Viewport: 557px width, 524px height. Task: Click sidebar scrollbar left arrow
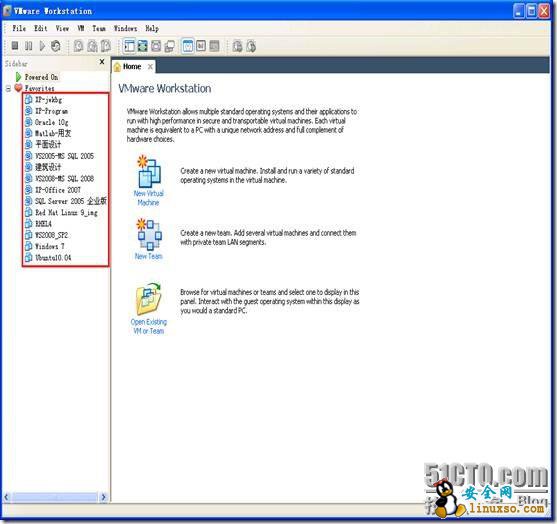click(x=6, y=497)
